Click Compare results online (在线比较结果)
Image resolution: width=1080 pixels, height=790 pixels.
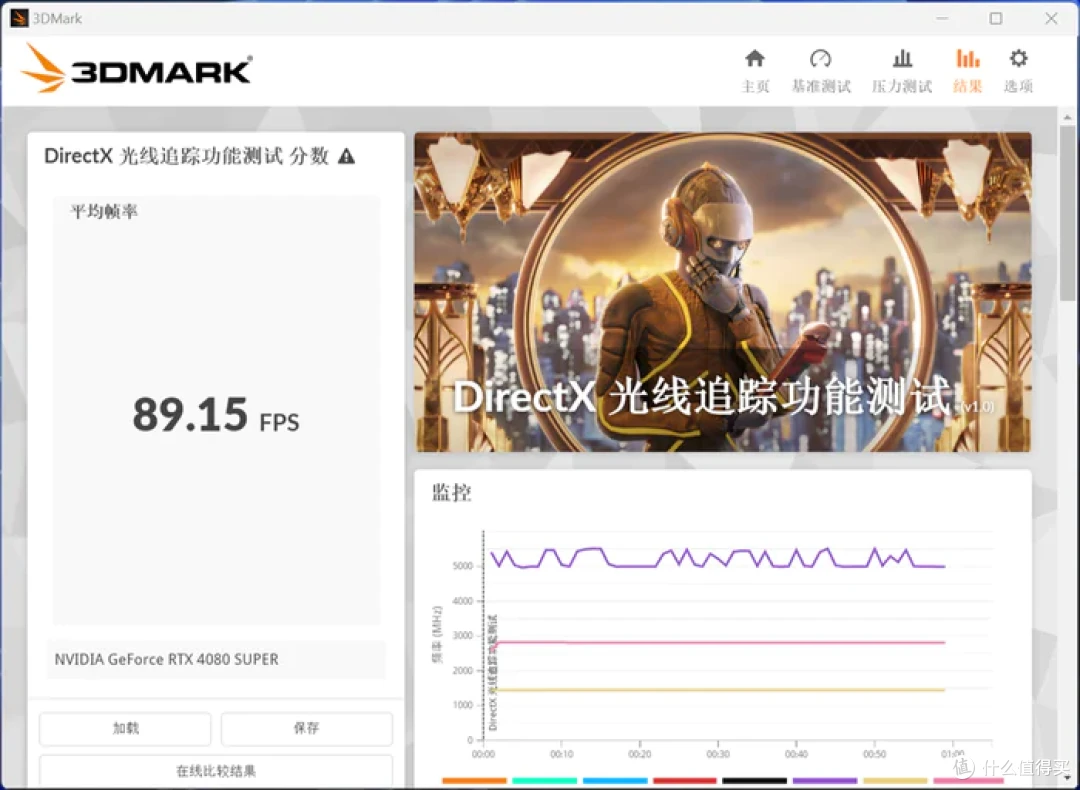pyautogui.click(x=216, y=771)
